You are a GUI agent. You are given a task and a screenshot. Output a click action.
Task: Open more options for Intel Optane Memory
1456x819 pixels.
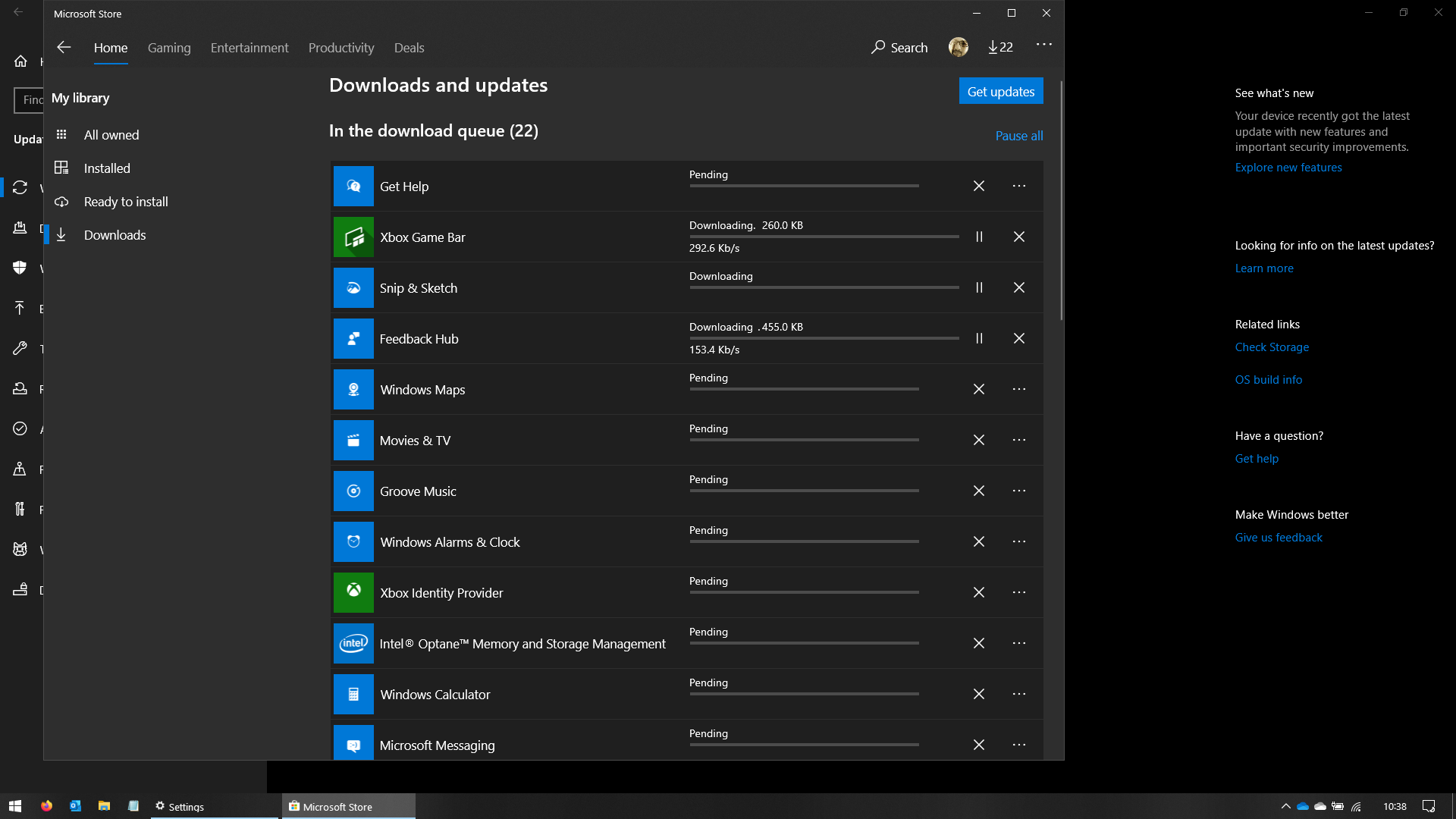point(1019,643)
